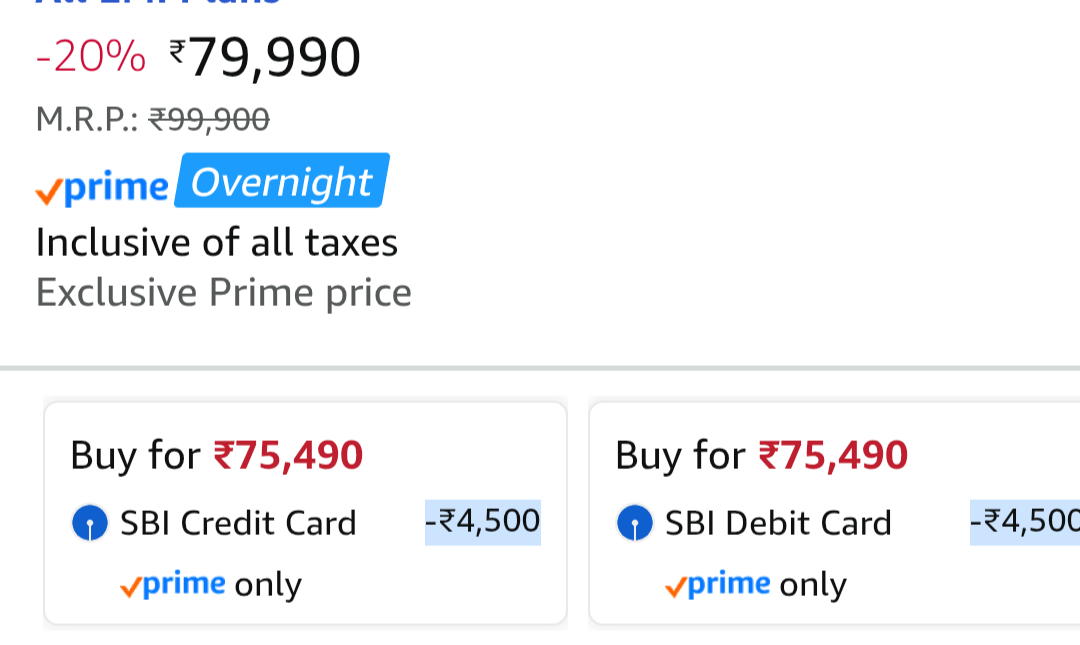This screenshot has height=645, width=1080.
Task: Click the M.R.P. label text
Action: 87,120
